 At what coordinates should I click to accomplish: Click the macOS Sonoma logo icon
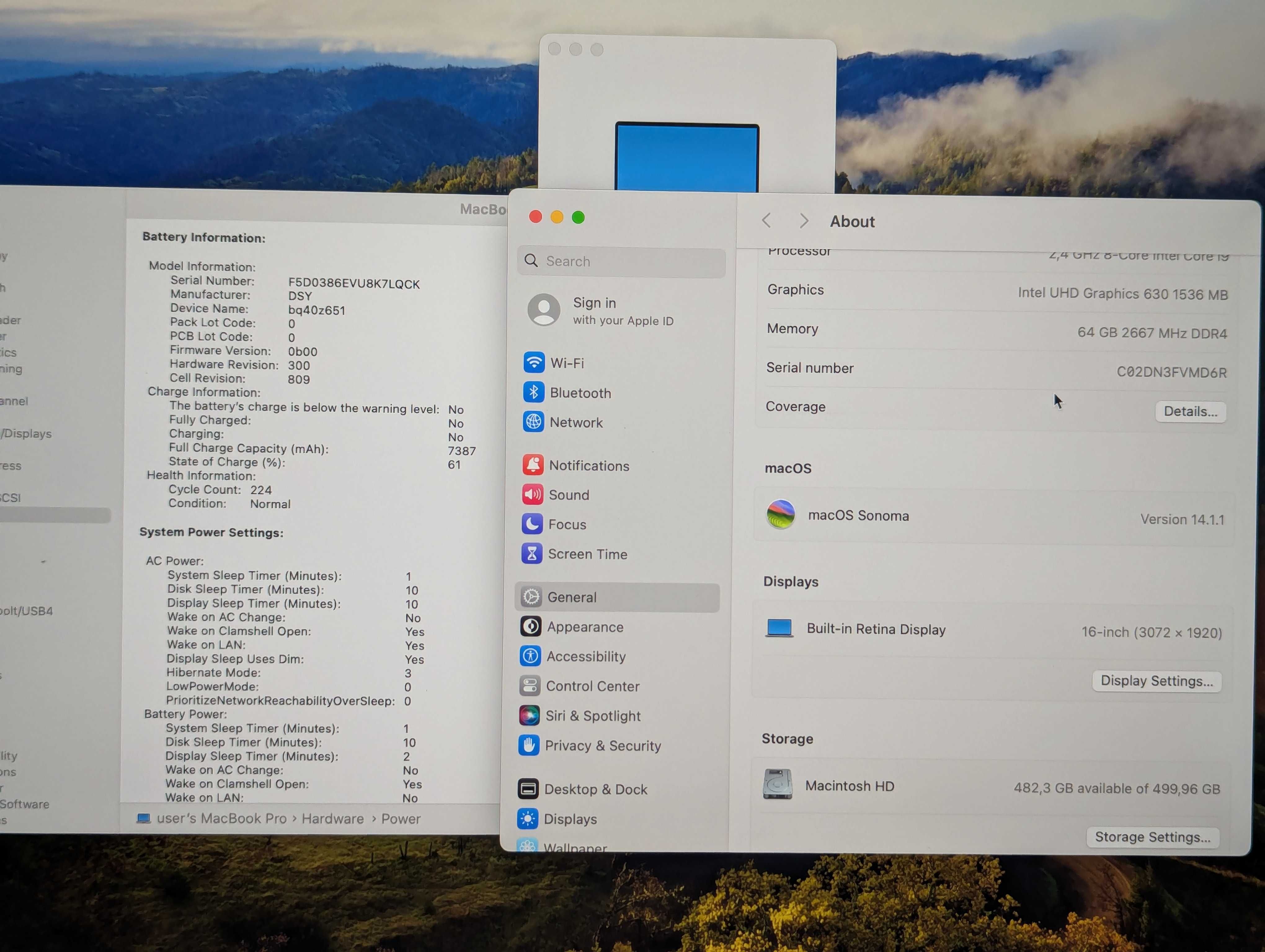pyautogui.click(x=781, y=514)
